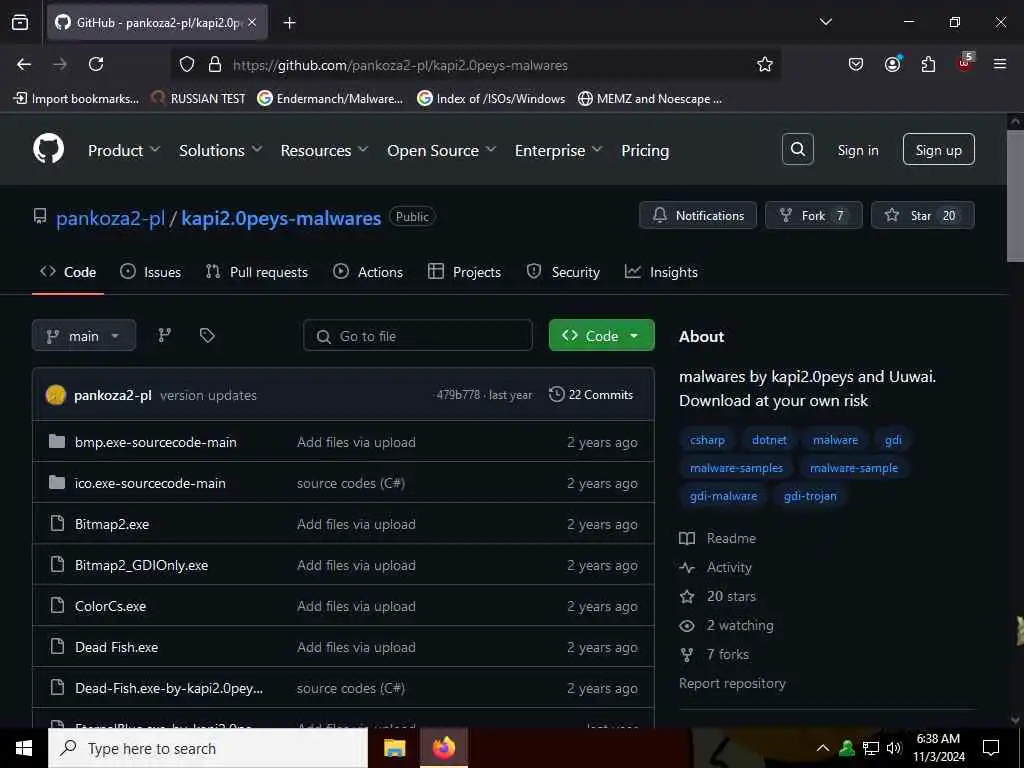
Task: Open the Windows Start menu
Action: pos(24,748)
